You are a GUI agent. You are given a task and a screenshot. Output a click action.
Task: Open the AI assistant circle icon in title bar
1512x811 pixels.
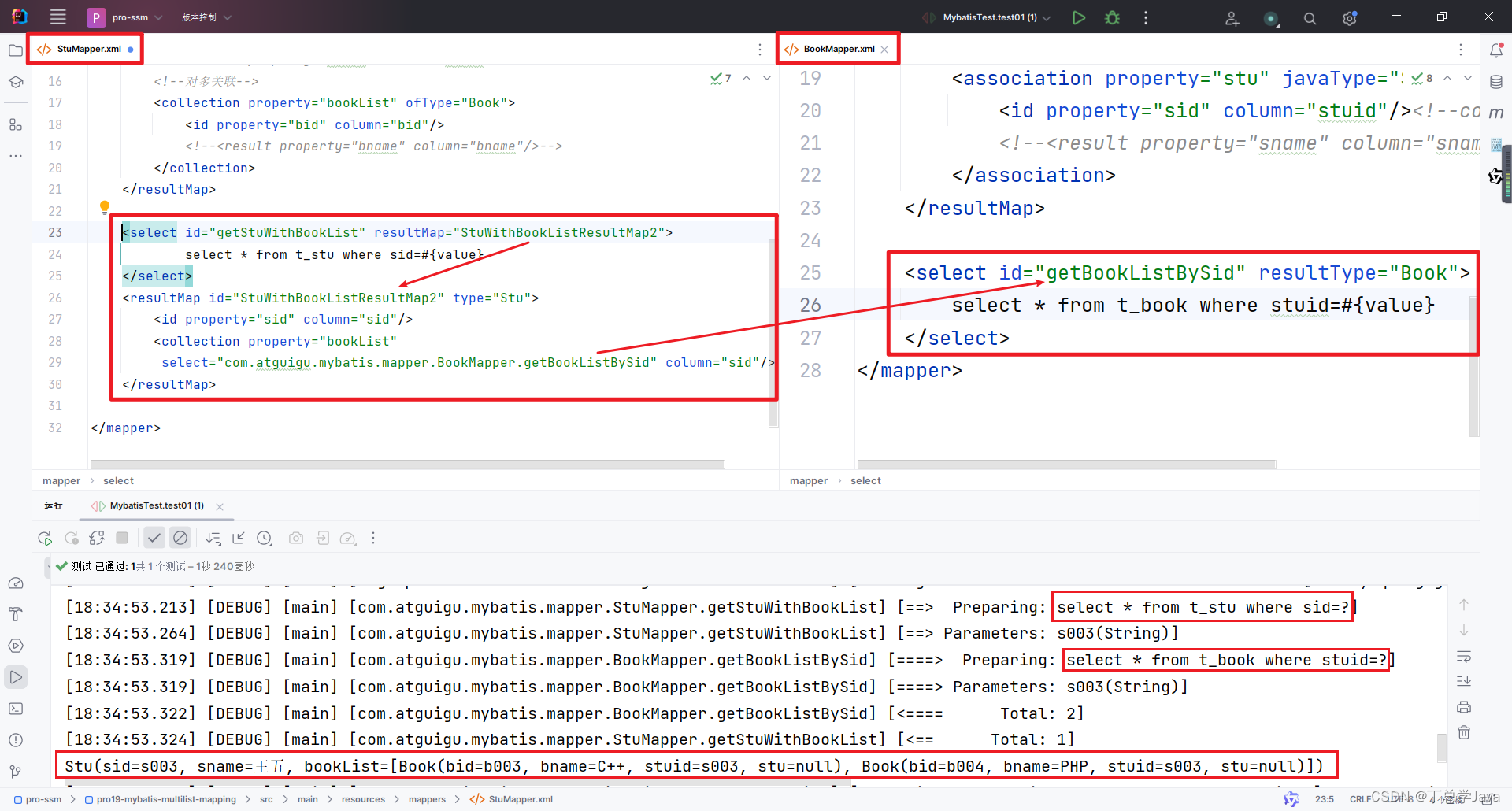[1271, 18]
